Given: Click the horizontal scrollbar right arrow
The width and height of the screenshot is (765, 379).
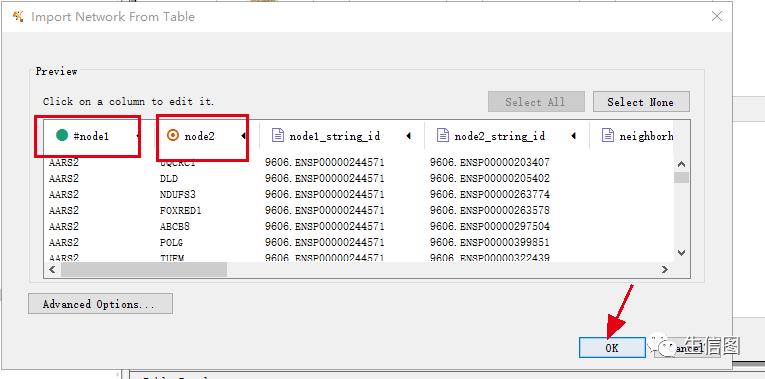Looking at the screenshot, I should (x=664, y=269).
